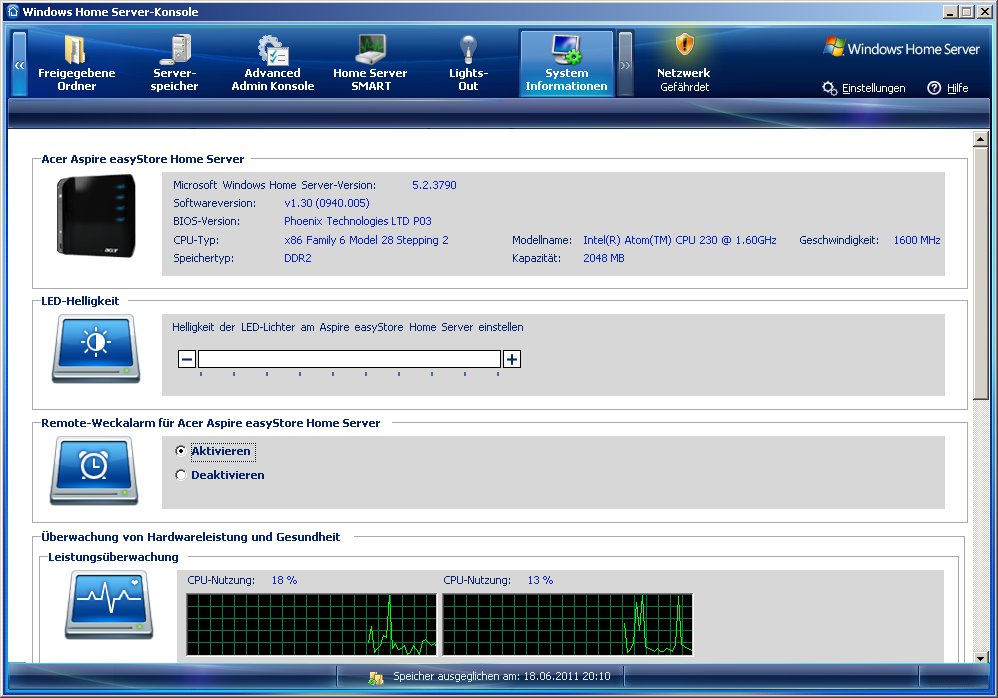The image size is (998, 698).
Task: Click the Hilfe question mark icon
Action: [934, 88]
